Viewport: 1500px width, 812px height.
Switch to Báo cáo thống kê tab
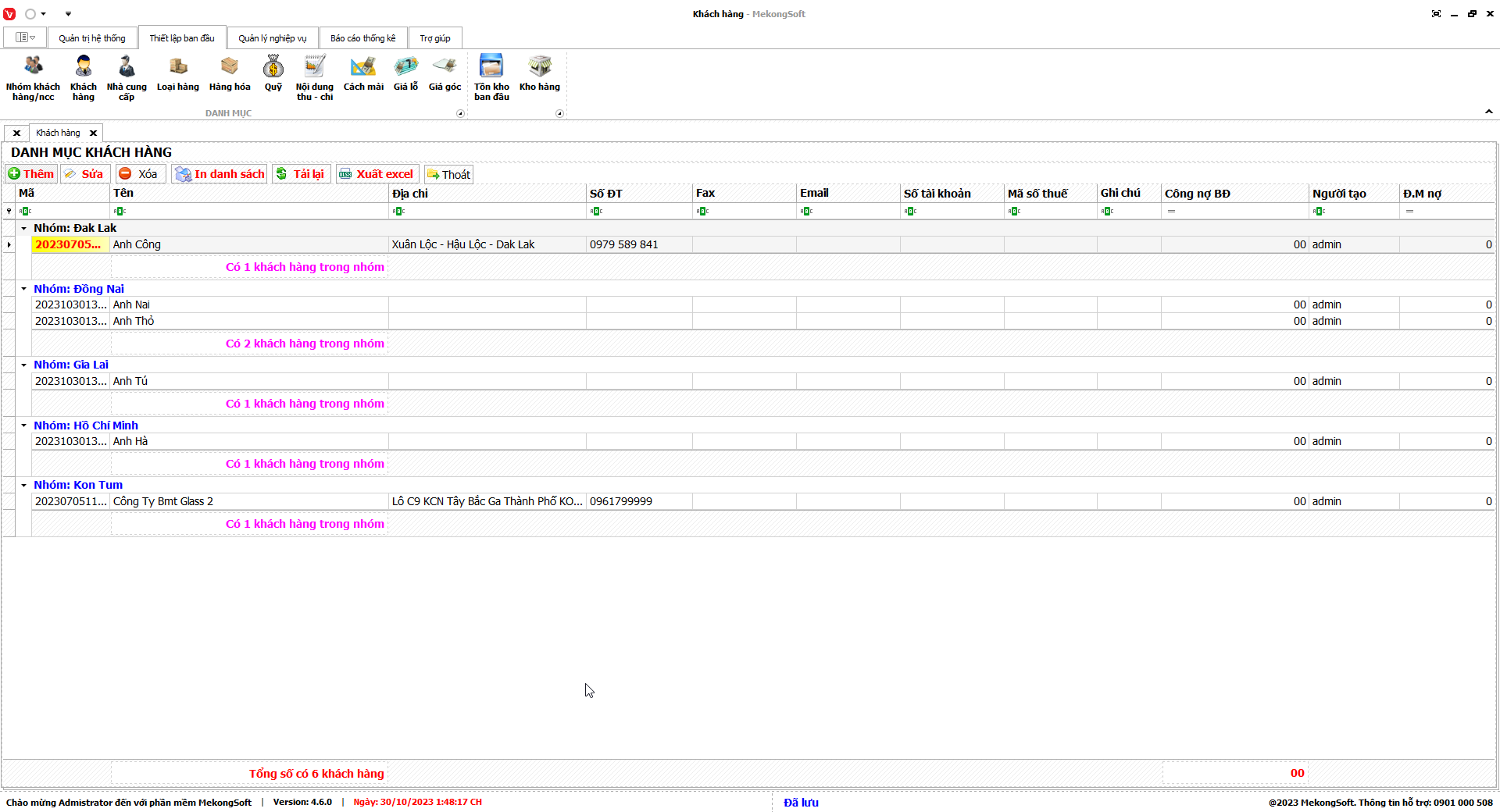coord(362,38)
